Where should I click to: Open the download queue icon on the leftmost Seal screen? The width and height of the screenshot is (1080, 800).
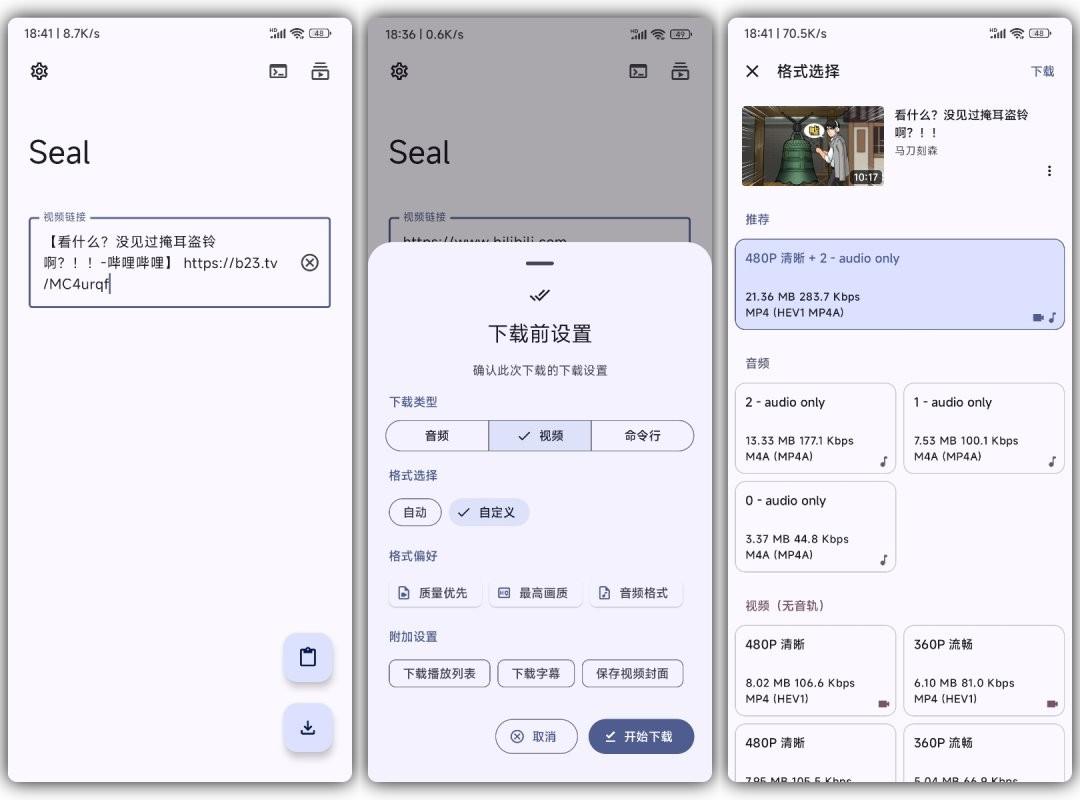click(x=320, y=71)
